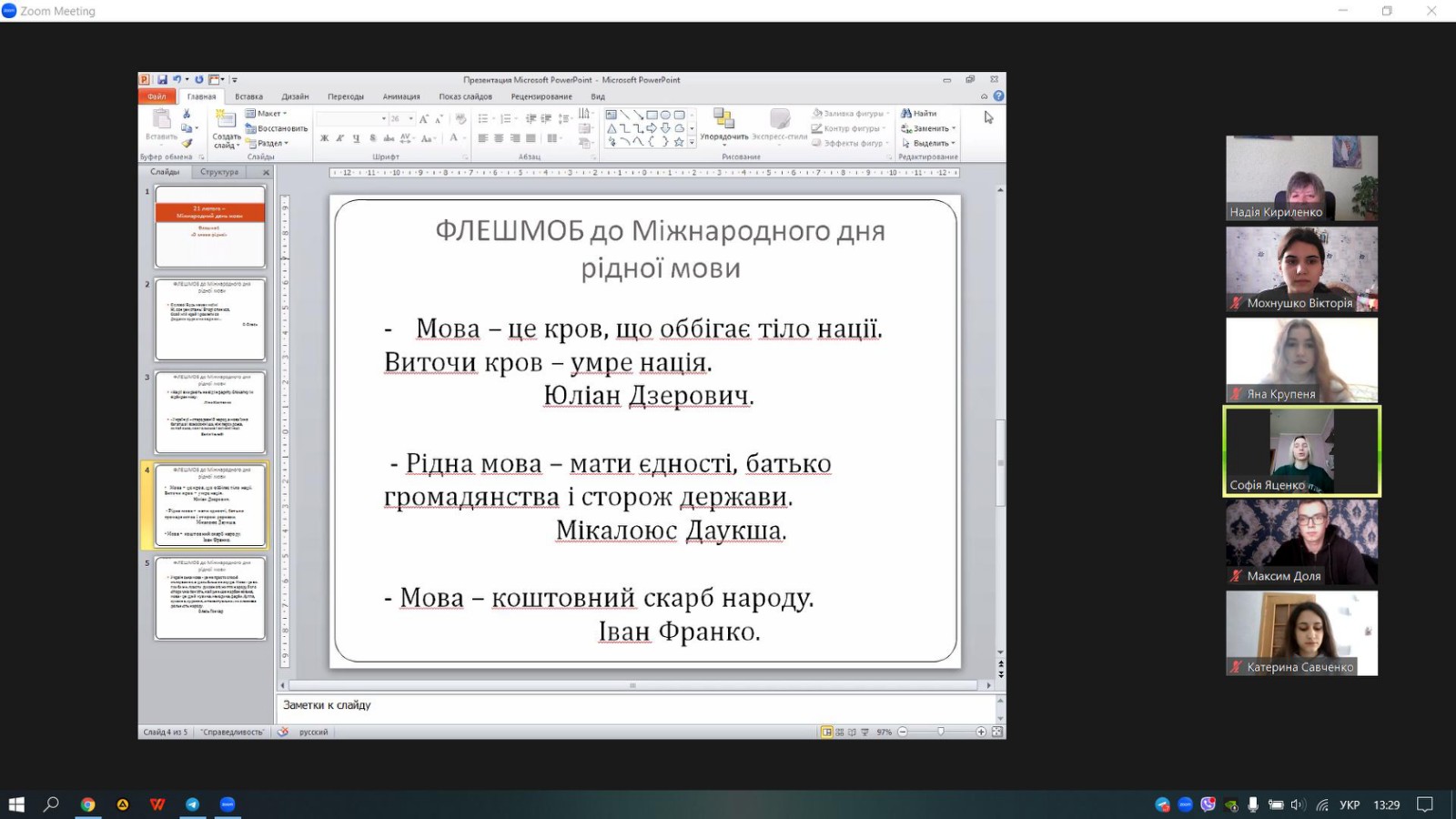
Task: Select slide 5 thumbnail in slides panel
Action: tap(210, 598)
